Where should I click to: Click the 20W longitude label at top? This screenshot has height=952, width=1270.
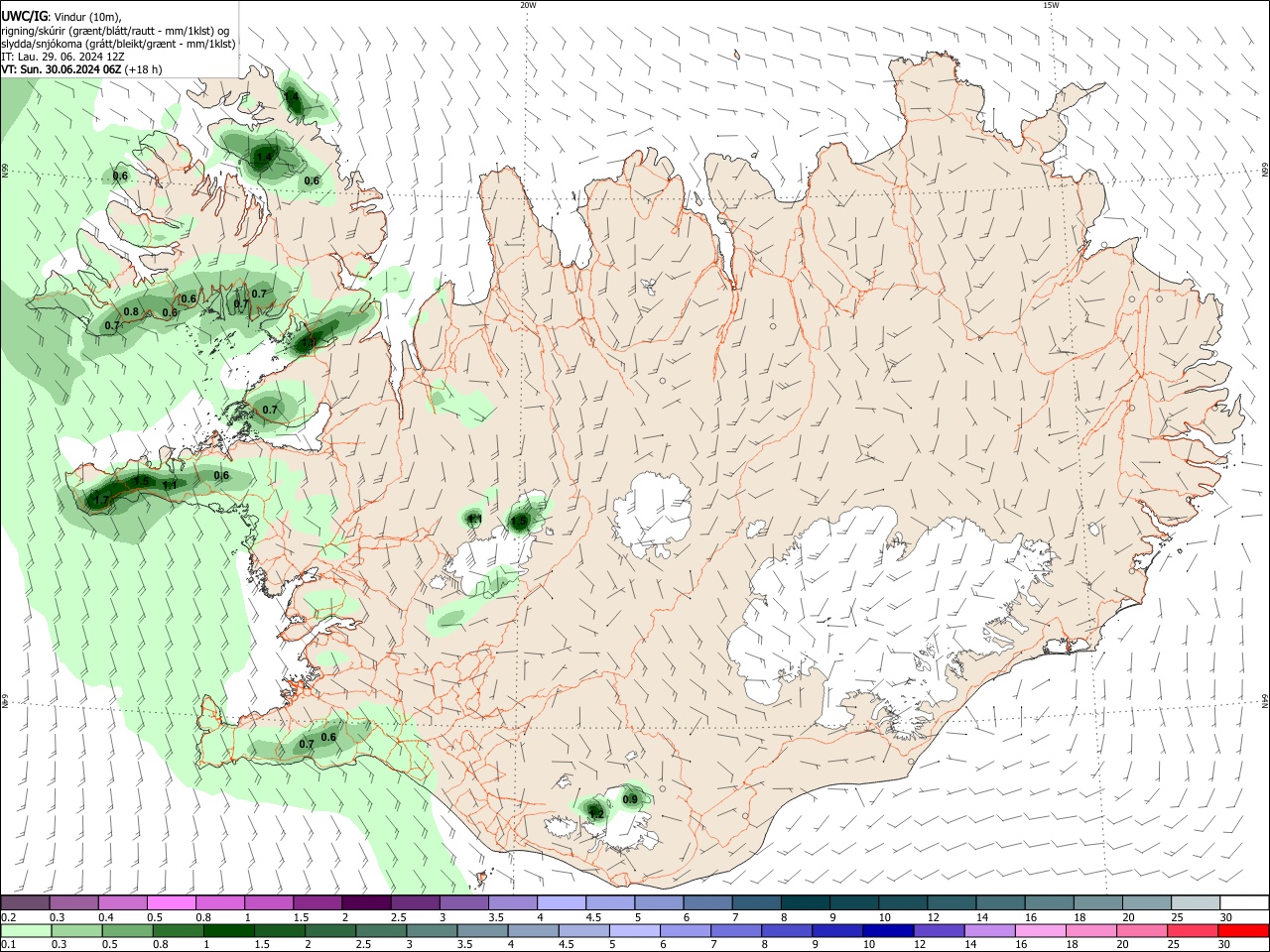click(x=528, y=5)
